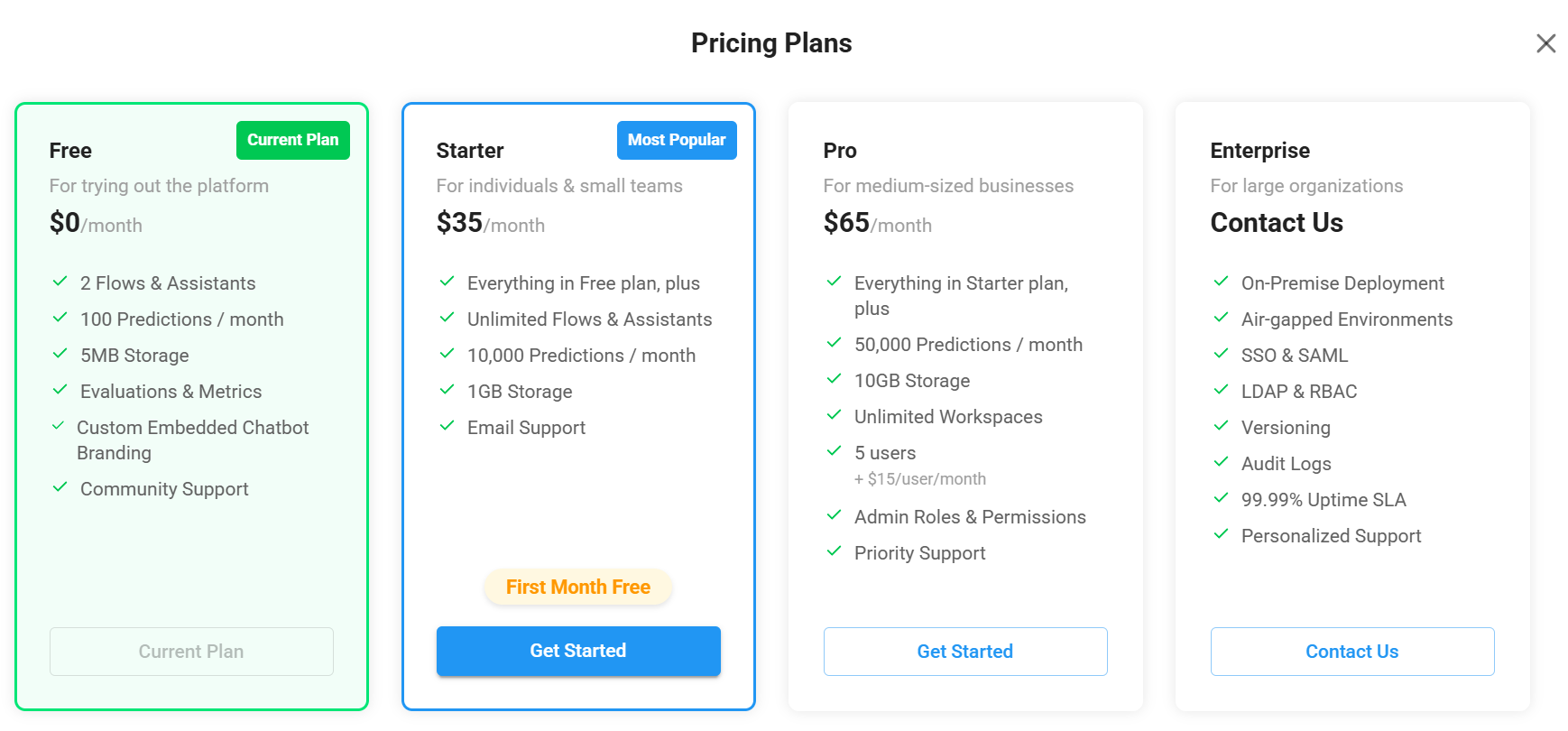The height and width of the screenshot is (731, 1568).
Task: Close the Pricing Plans dialog
Action: 1545,43
